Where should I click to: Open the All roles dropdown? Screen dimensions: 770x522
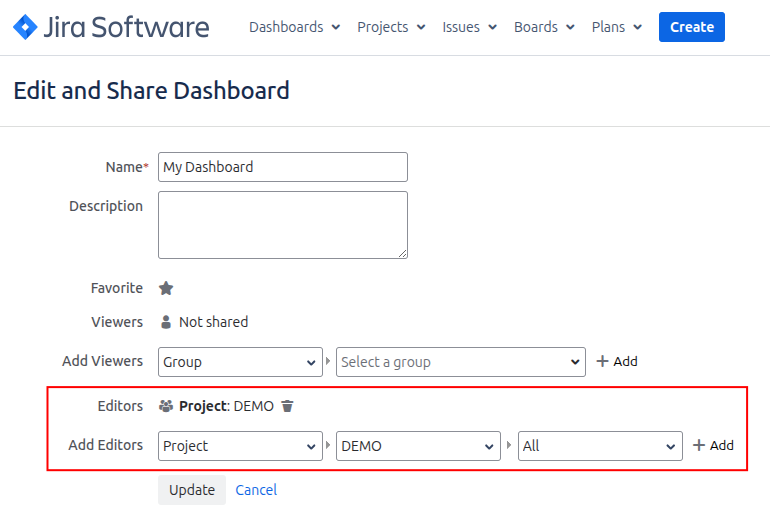(x=600, y=446)
